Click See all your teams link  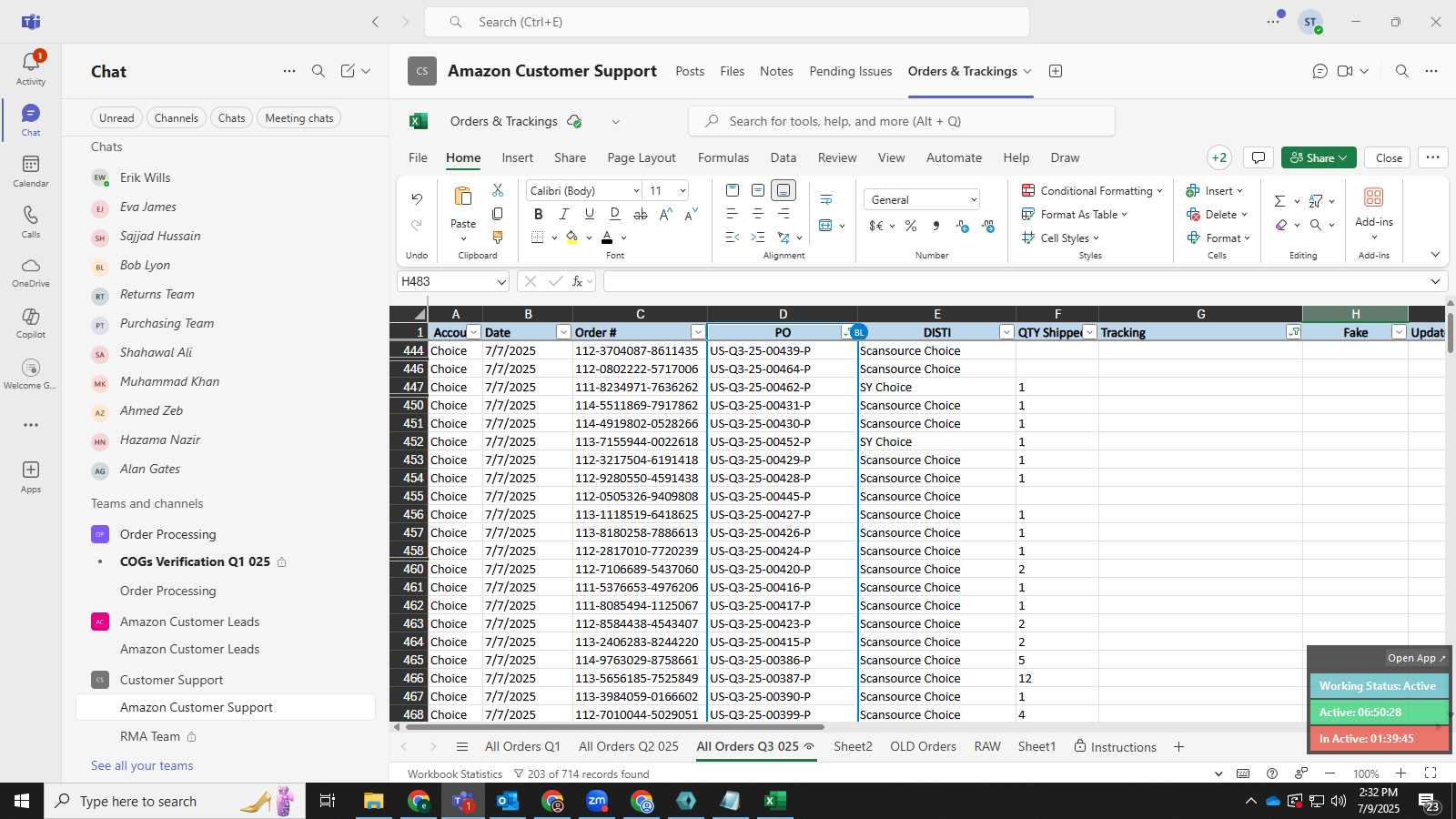[142, 765]
